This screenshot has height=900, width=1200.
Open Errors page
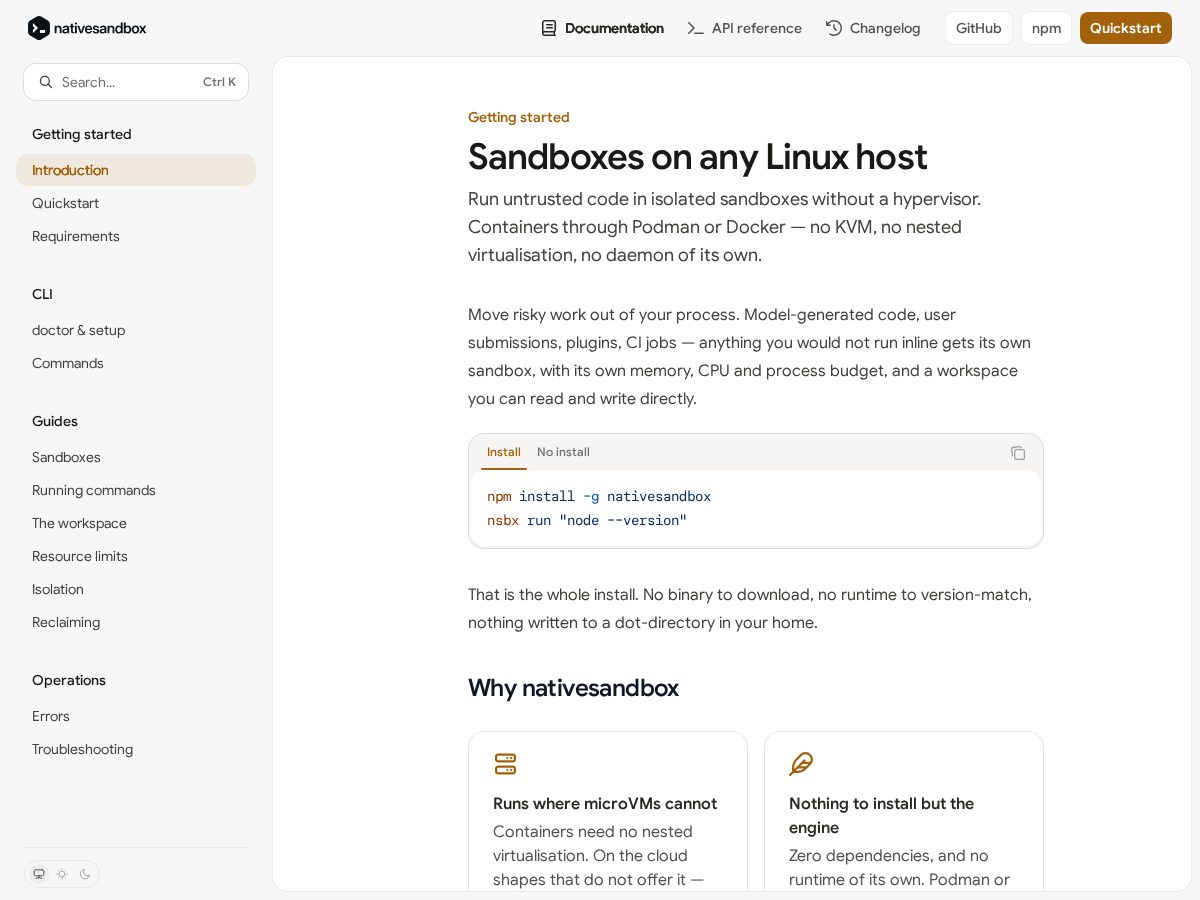tap(136, 716)
